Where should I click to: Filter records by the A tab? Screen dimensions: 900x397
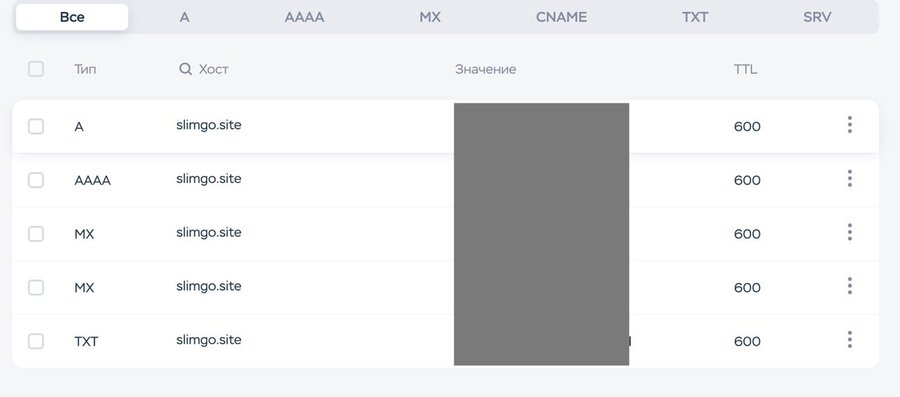(184, 17)
